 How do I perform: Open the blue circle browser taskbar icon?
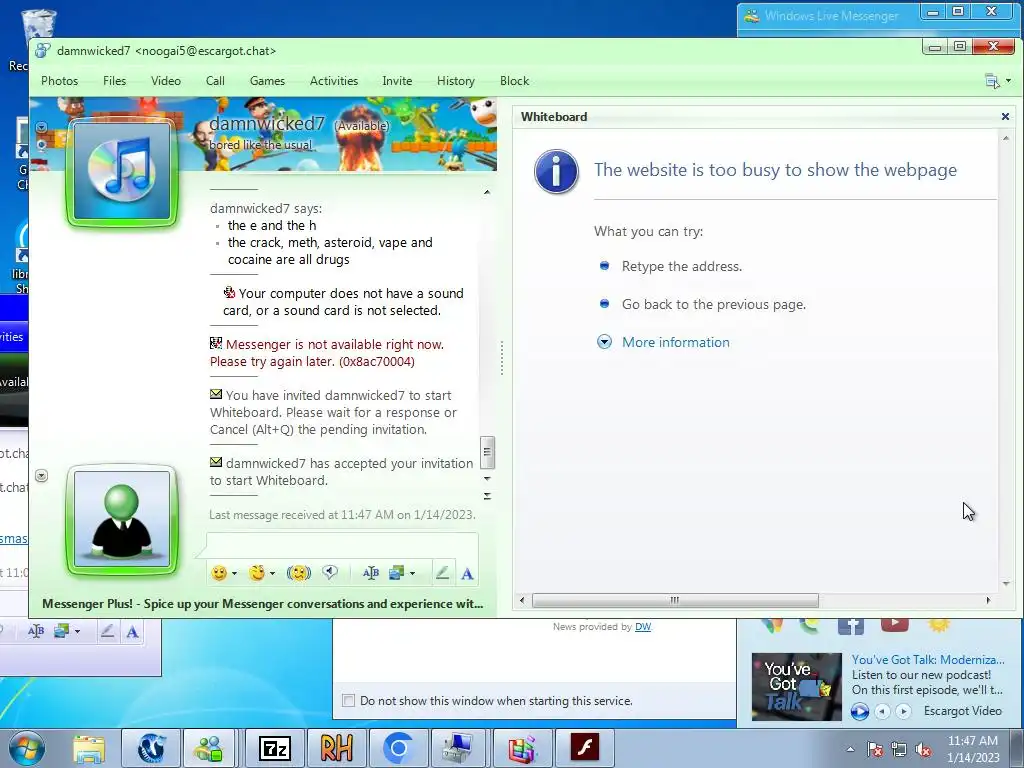[398, 748]
